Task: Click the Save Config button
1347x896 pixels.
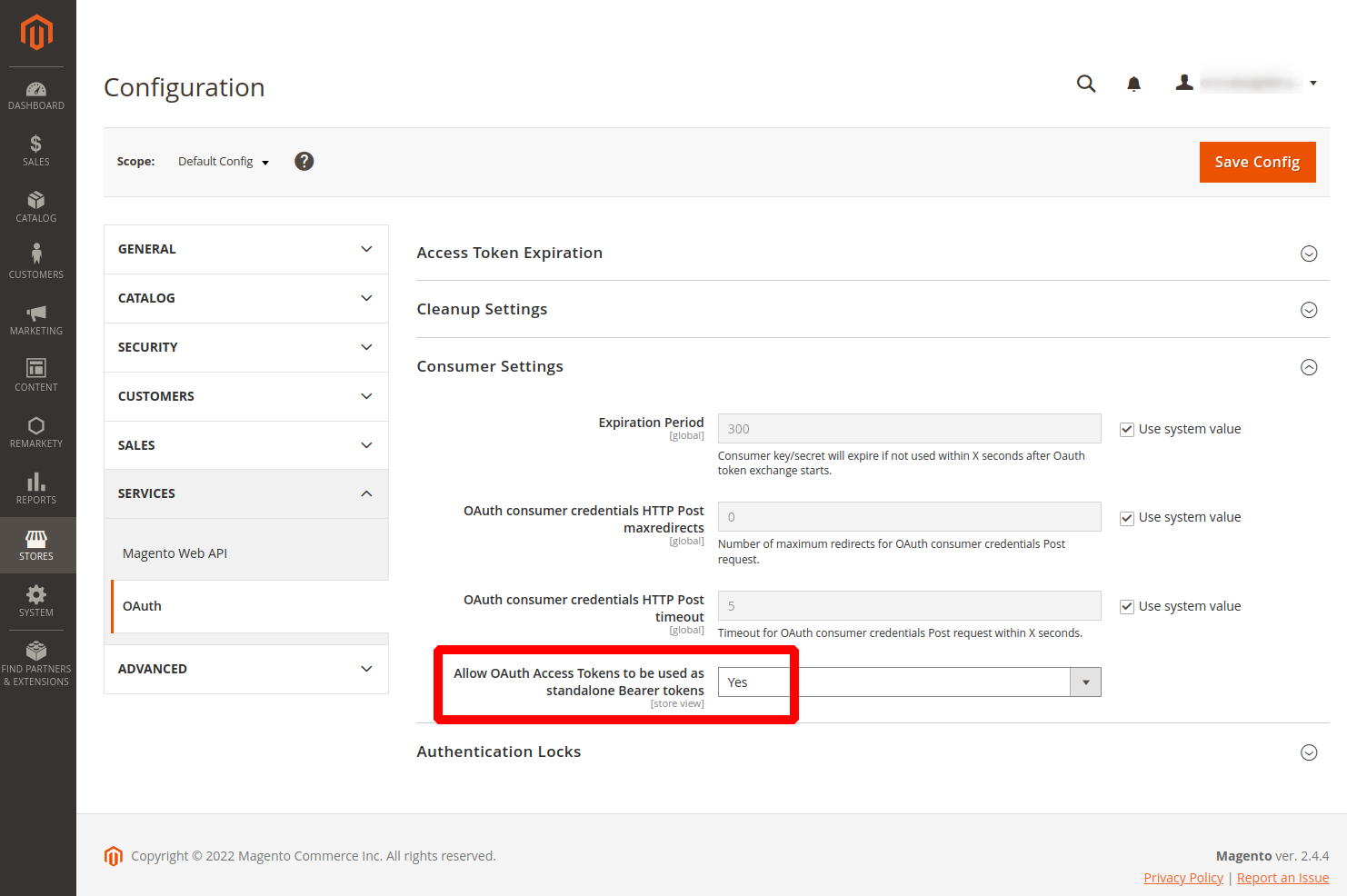Action: [1257, 162]
